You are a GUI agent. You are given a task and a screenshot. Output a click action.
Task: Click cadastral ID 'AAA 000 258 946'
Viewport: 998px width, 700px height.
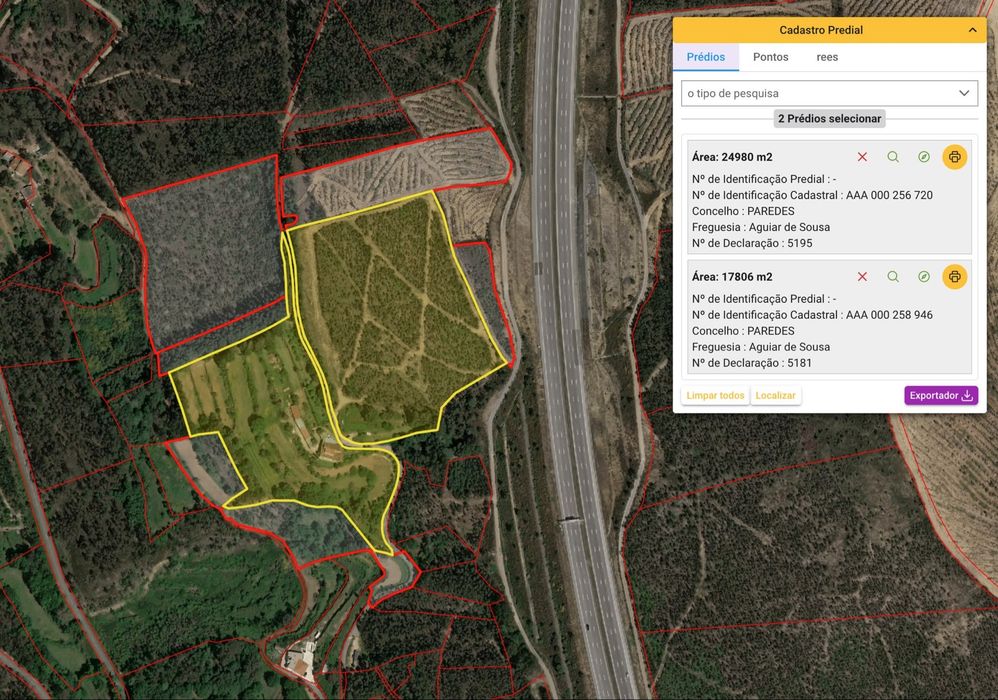pyautogui.click(x=889, y=315)
